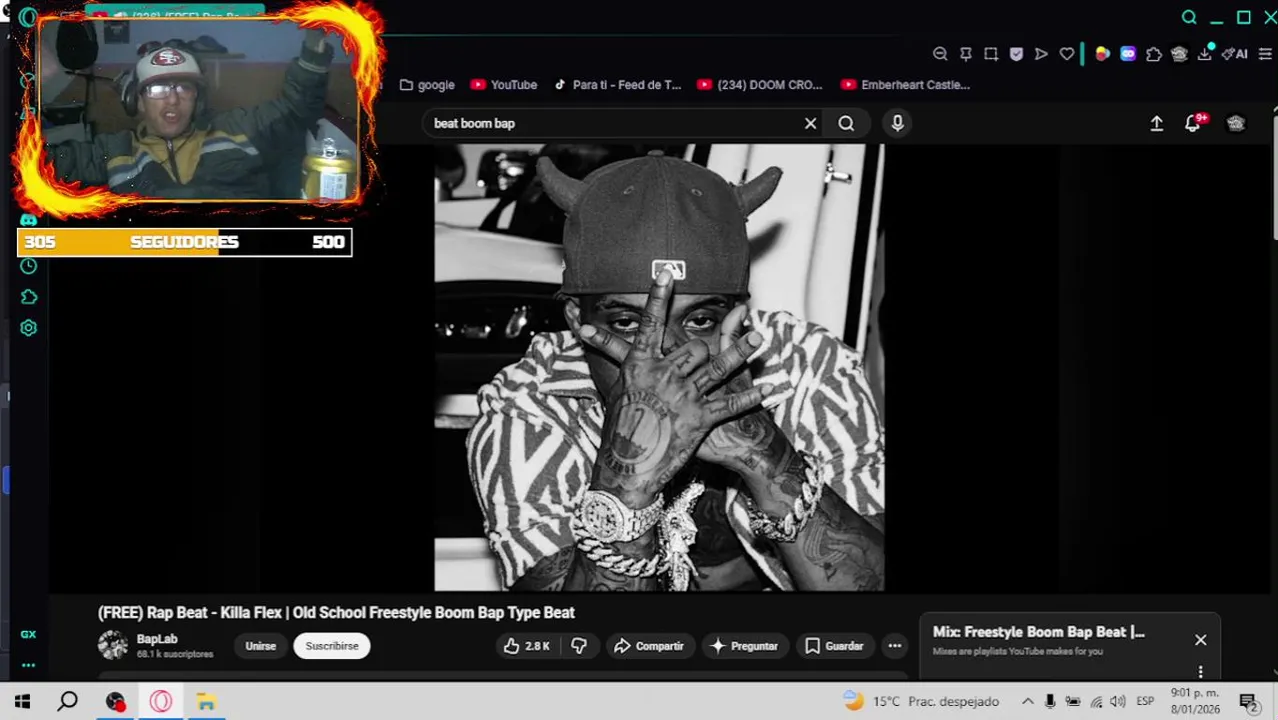Open the YouTube bookmark
Image resolution: width=1278 pixels, height=720 pixels.
504,85
